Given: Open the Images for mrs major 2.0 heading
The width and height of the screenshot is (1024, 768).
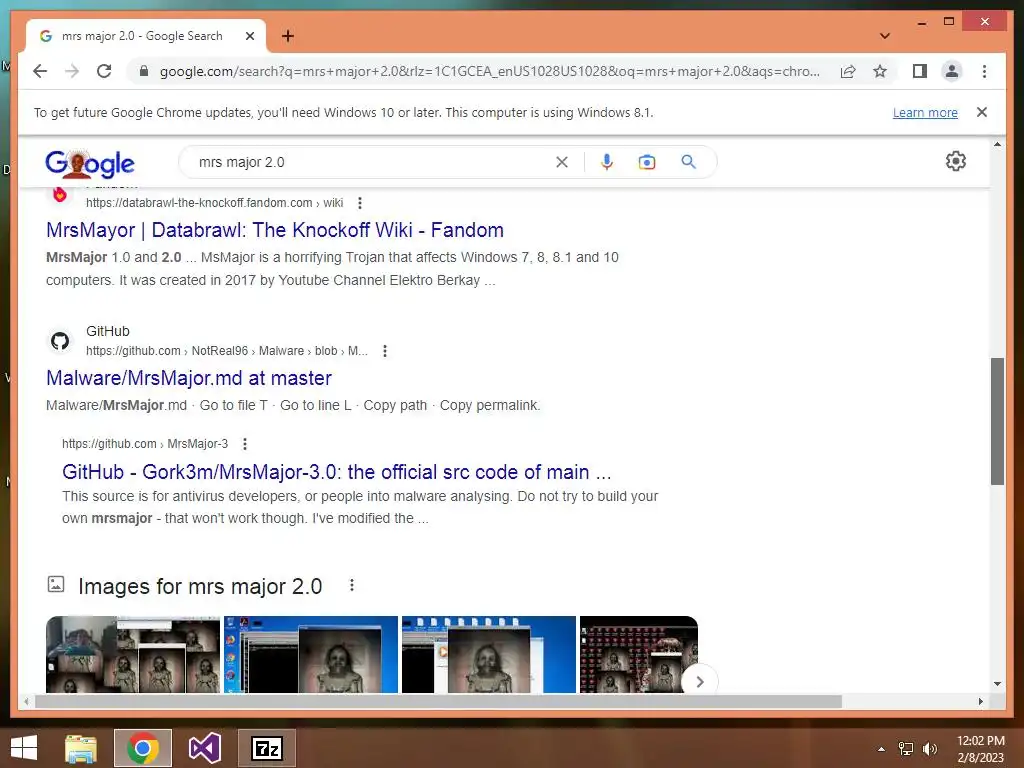Looking at the screenshot, I should click(200, 586).
